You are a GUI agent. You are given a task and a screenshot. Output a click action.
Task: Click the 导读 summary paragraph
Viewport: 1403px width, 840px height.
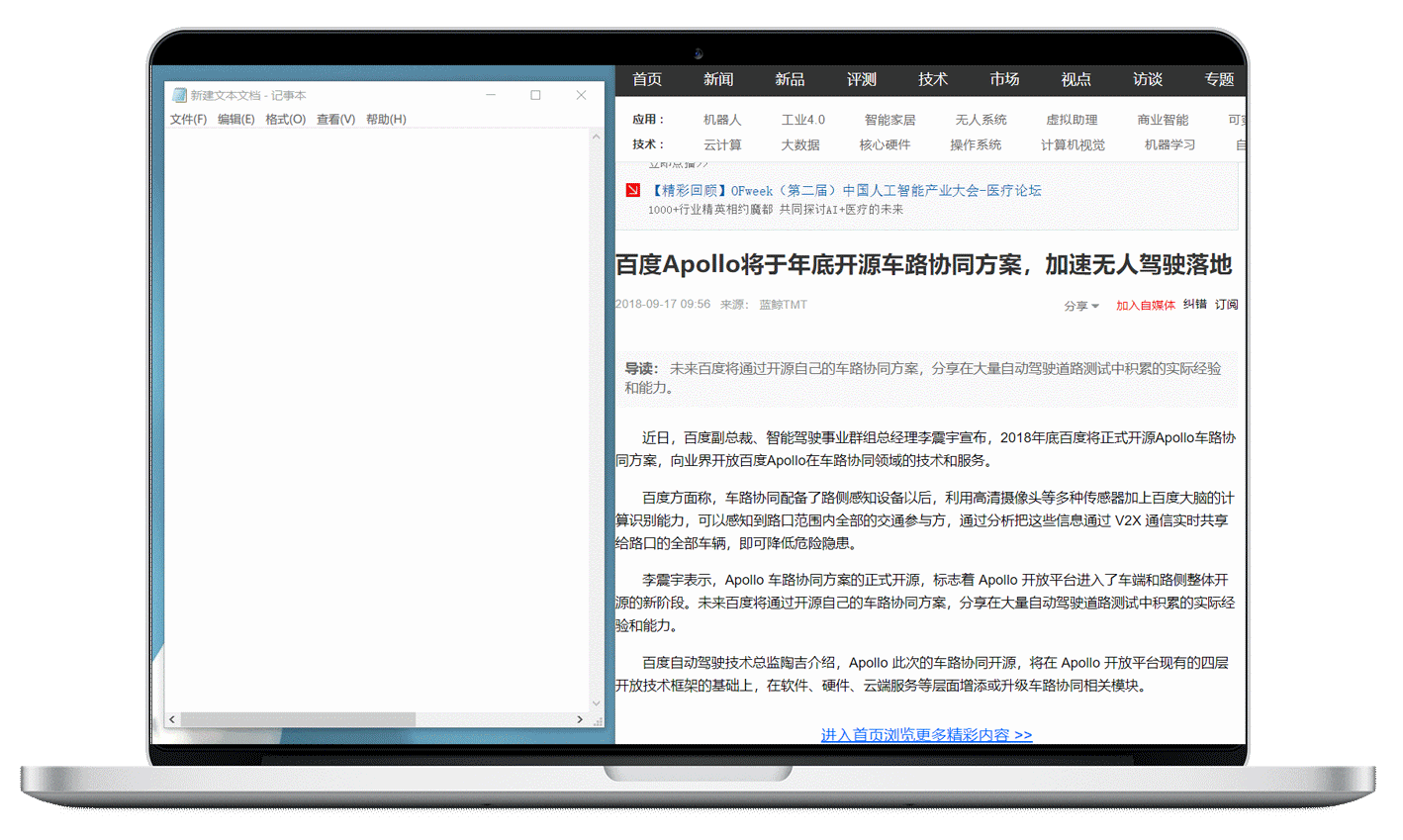coord(926,378)
